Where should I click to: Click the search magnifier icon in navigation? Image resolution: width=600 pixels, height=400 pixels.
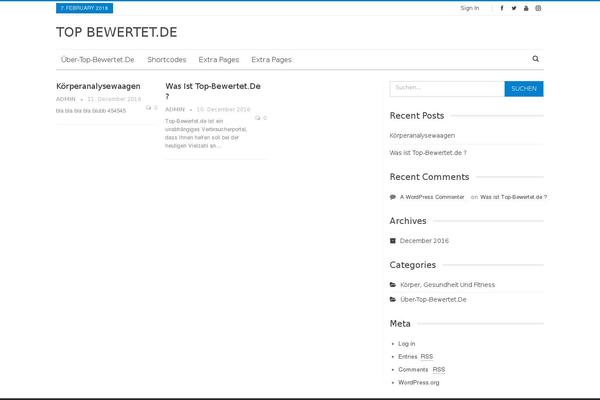535,59
